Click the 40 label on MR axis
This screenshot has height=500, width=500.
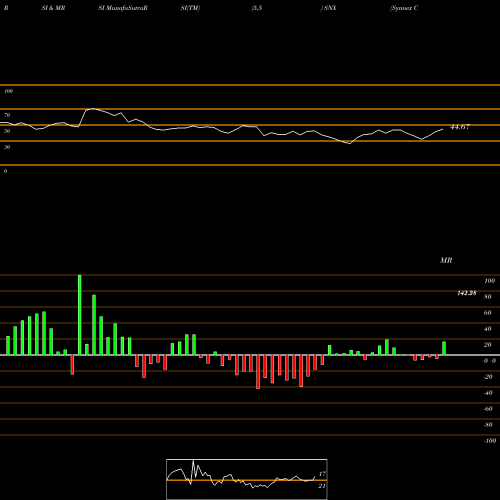coord(488,329)
